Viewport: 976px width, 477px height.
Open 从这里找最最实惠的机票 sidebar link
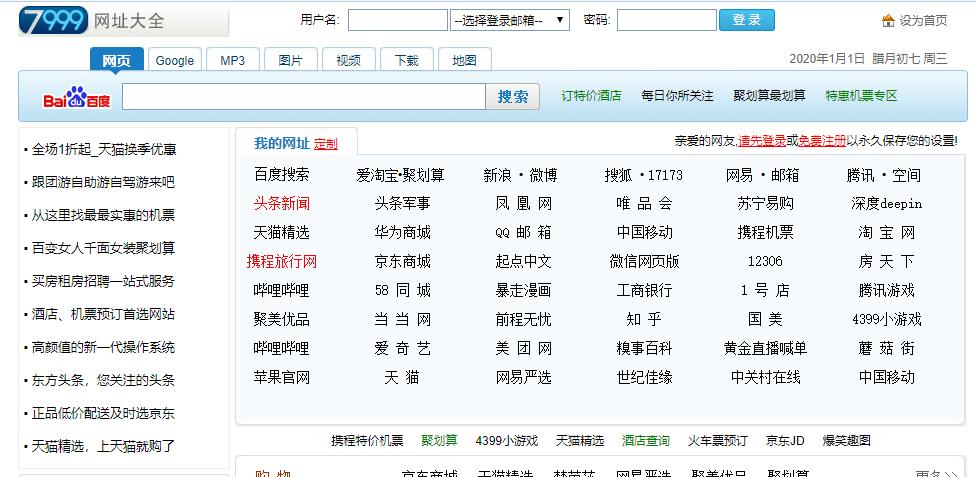point(103,215)
